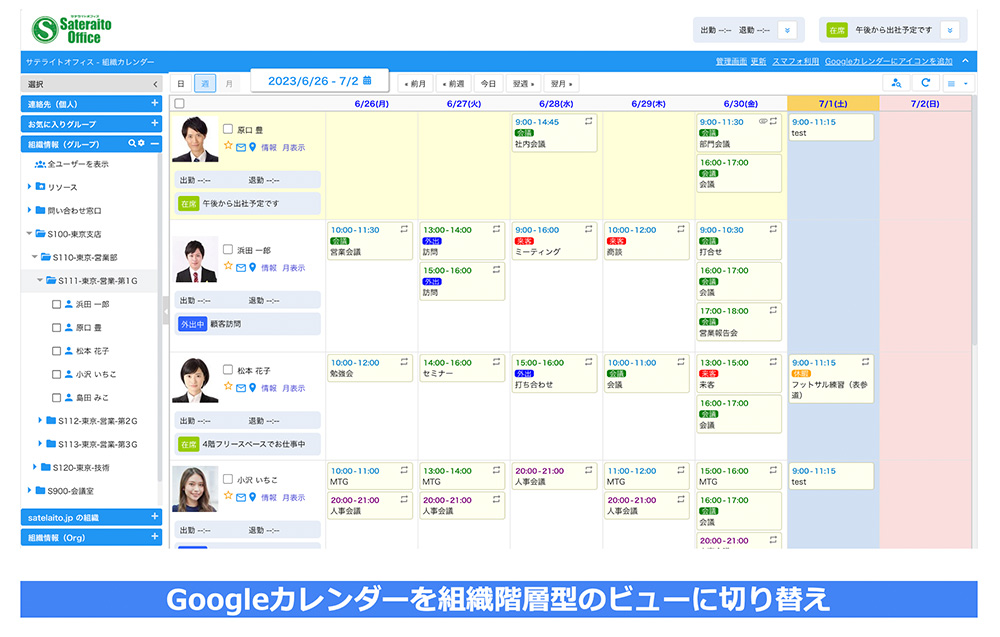The image size is (1000, 637).
Task: Go to next month (翌月)
Action: 561,84
